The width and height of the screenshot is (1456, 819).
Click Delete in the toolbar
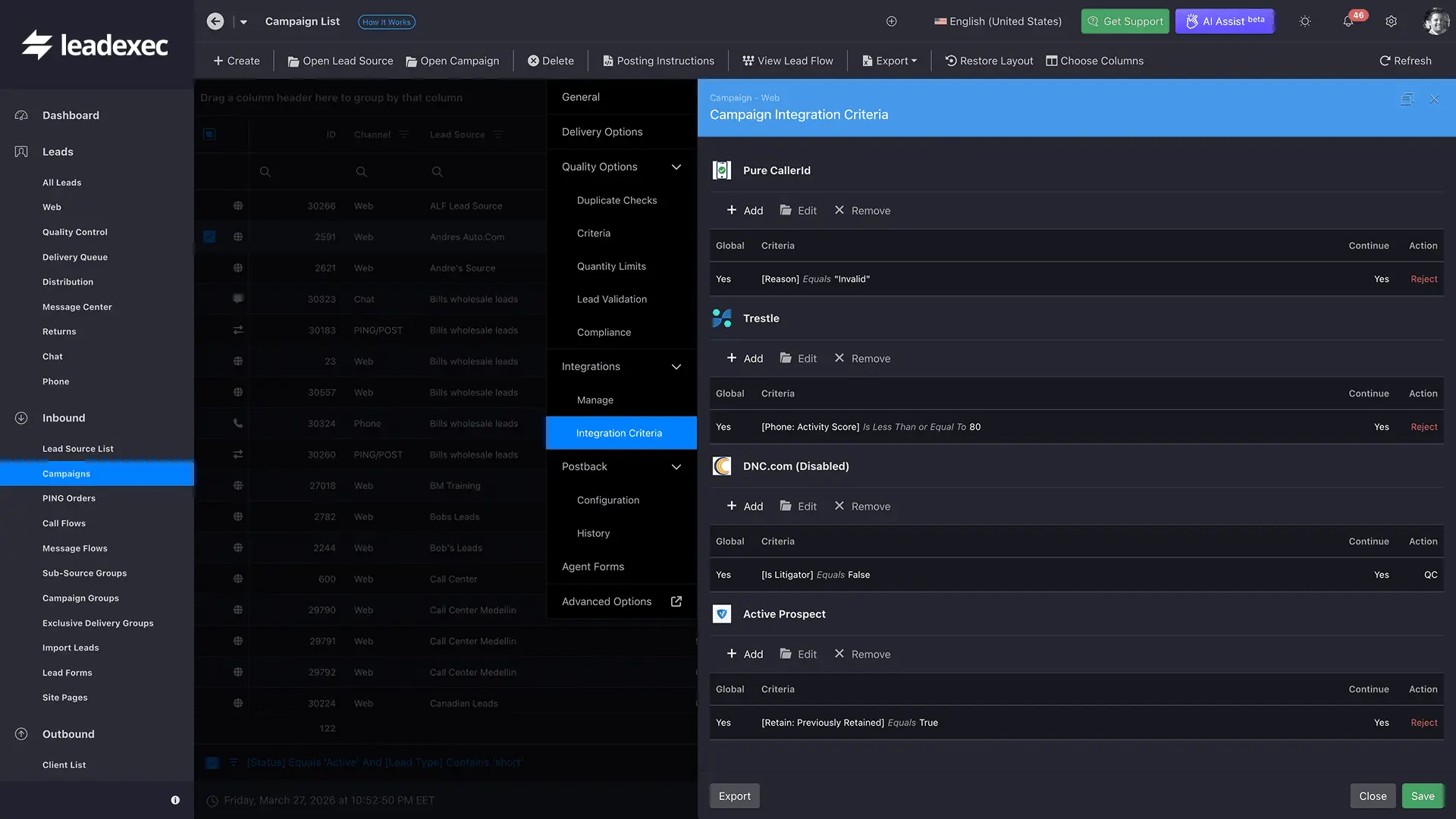[551, 61]
